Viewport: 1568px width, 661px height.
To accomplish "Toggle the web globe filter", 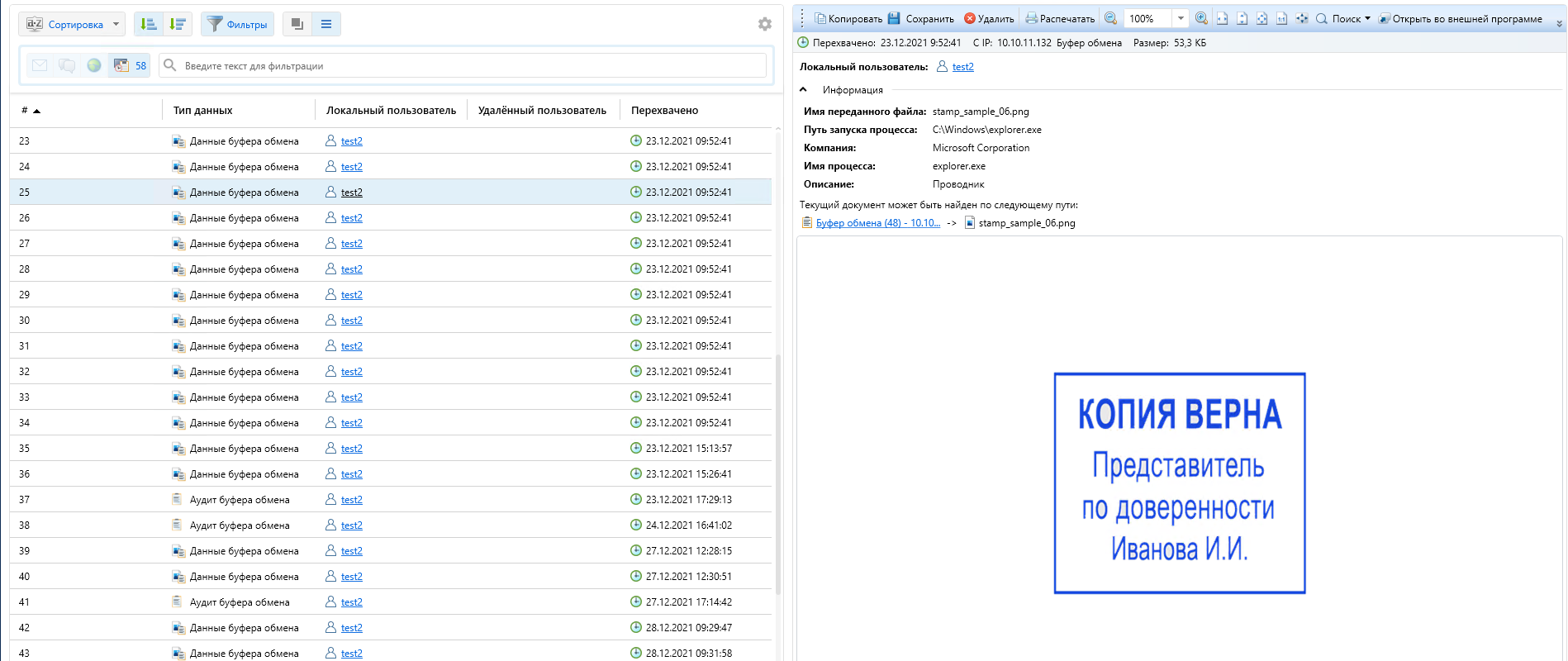I will (x=94, y=65).
